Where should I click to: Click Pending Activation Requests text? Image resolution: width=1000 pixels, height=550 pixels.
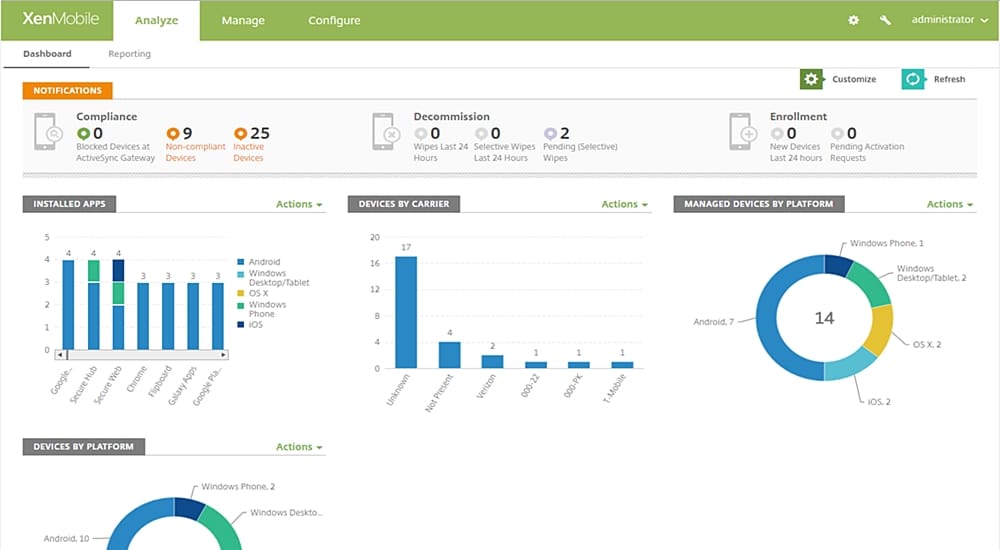point(867,152)
